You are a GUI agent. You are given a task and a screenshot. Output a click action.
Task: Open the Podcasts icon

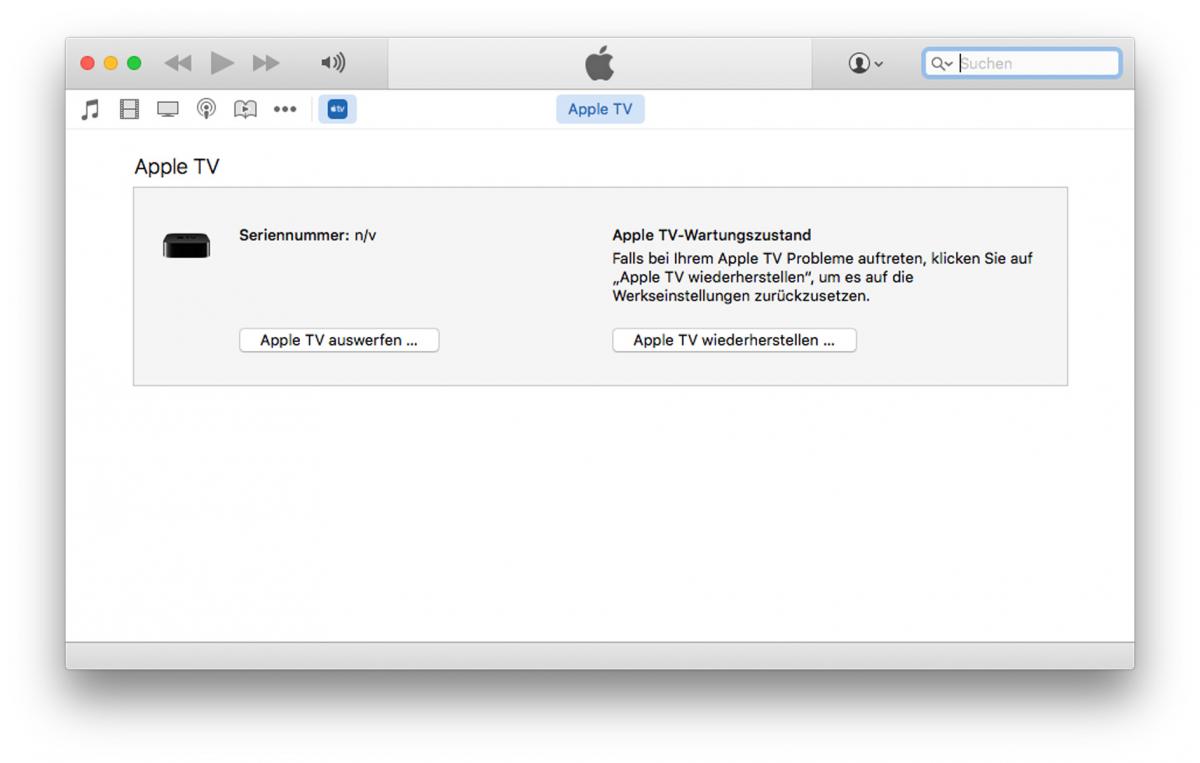click(206, 109)
